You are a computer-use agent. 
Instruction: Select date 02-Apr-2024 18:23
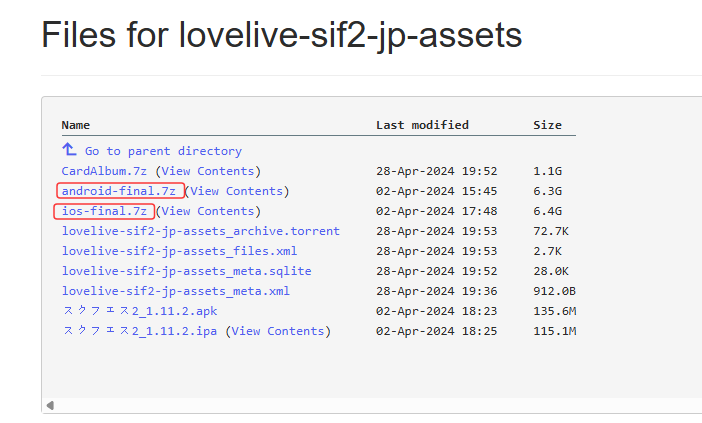437,311
